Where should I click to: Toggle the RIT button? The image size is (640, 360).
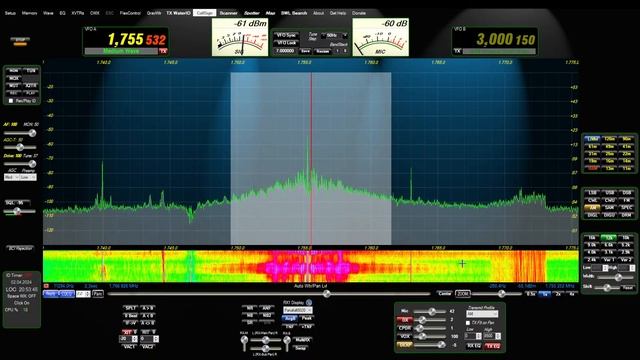(x=146, y=332)
